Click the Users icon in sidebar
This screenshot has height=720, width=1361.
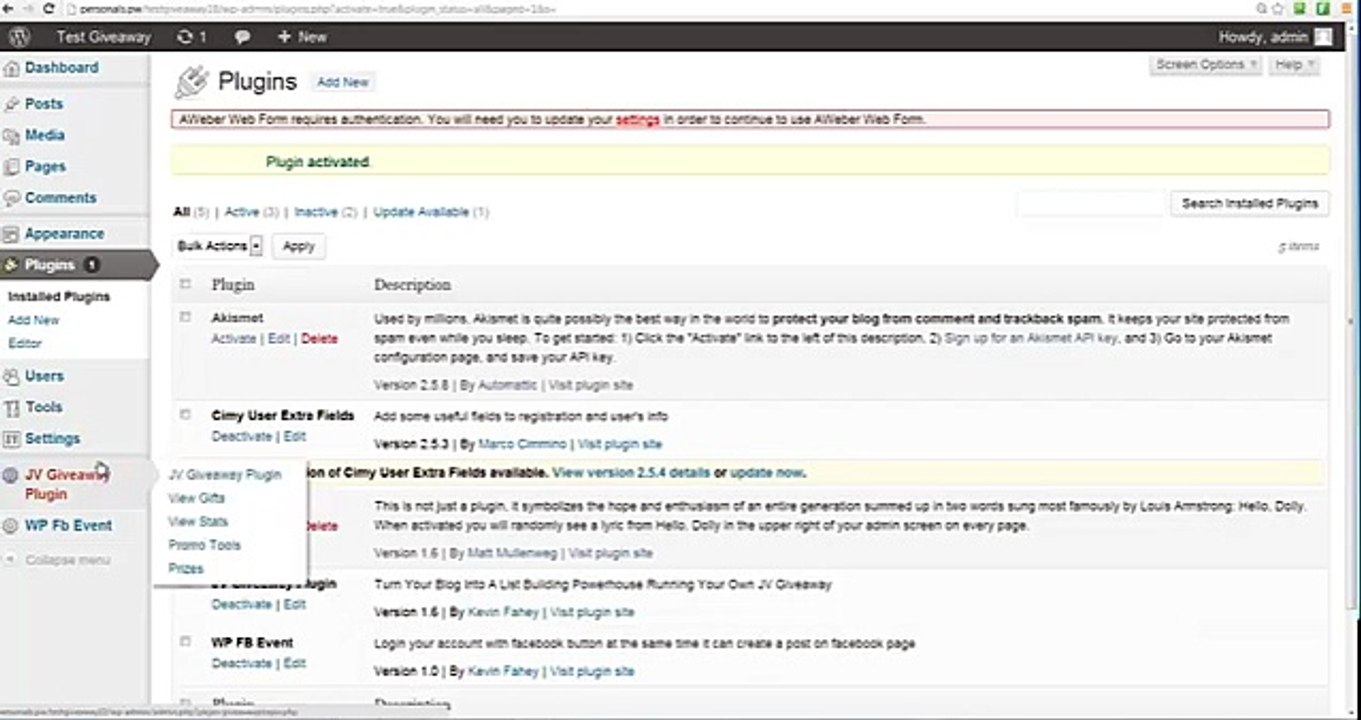click(11, 376)
